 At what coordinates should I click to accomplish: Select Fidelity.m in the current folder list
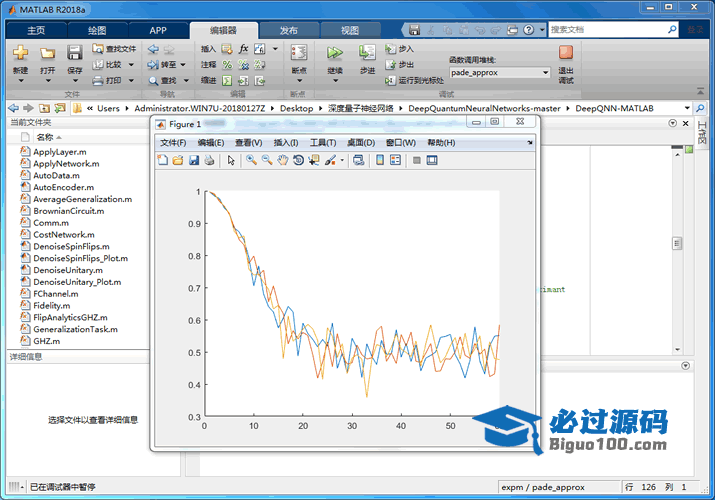pos(52,305)
